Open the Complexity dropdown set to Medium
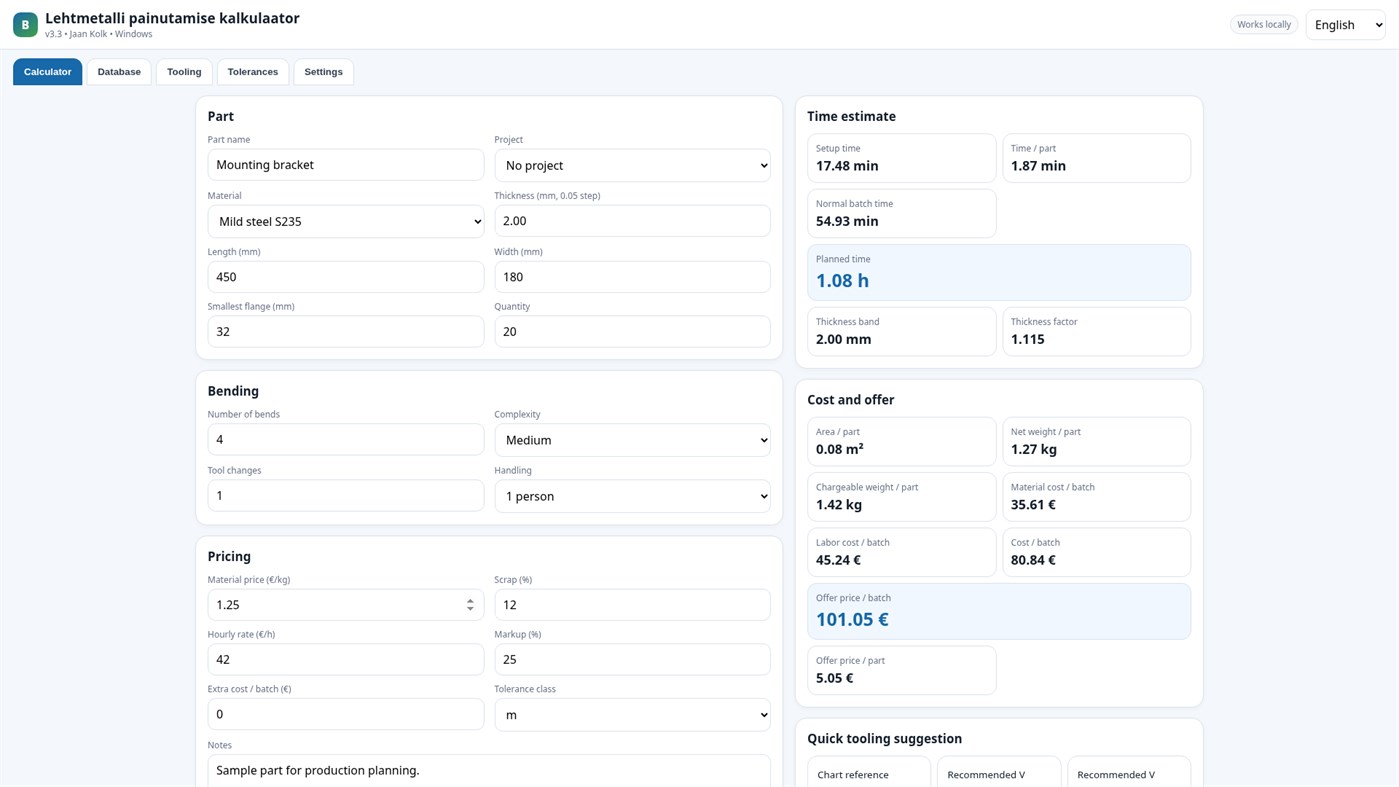The image size is (1399, 787). click(632, 440)
